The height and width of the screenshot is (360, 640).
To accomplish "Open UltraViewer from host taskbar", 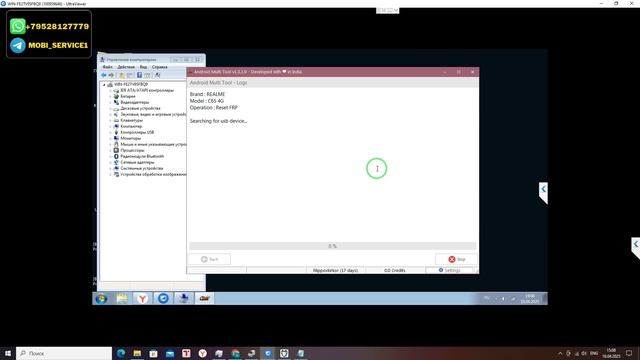I will [268, 353].
